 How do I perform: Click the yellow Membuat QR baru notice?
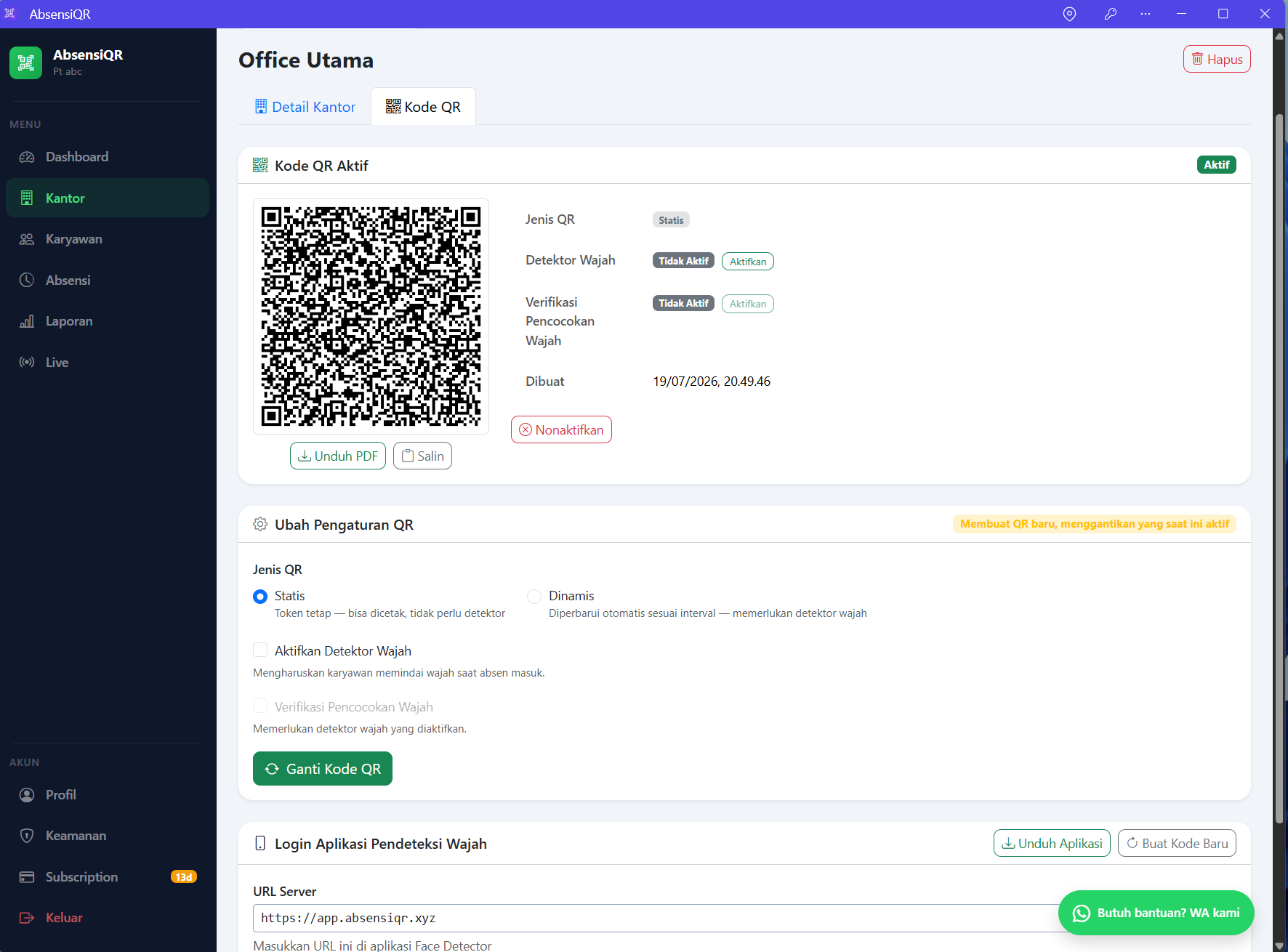tap(1095, 524)
